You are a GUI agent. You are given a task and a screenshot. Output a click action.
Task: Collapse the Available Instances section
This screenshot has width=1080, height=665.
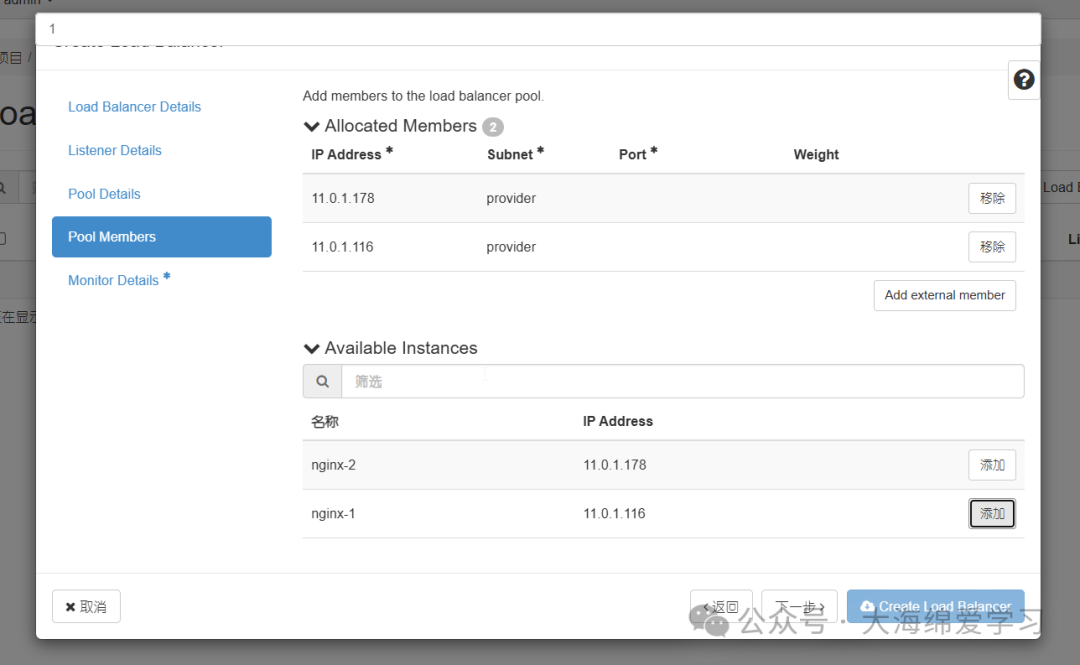tap(312, 349)
